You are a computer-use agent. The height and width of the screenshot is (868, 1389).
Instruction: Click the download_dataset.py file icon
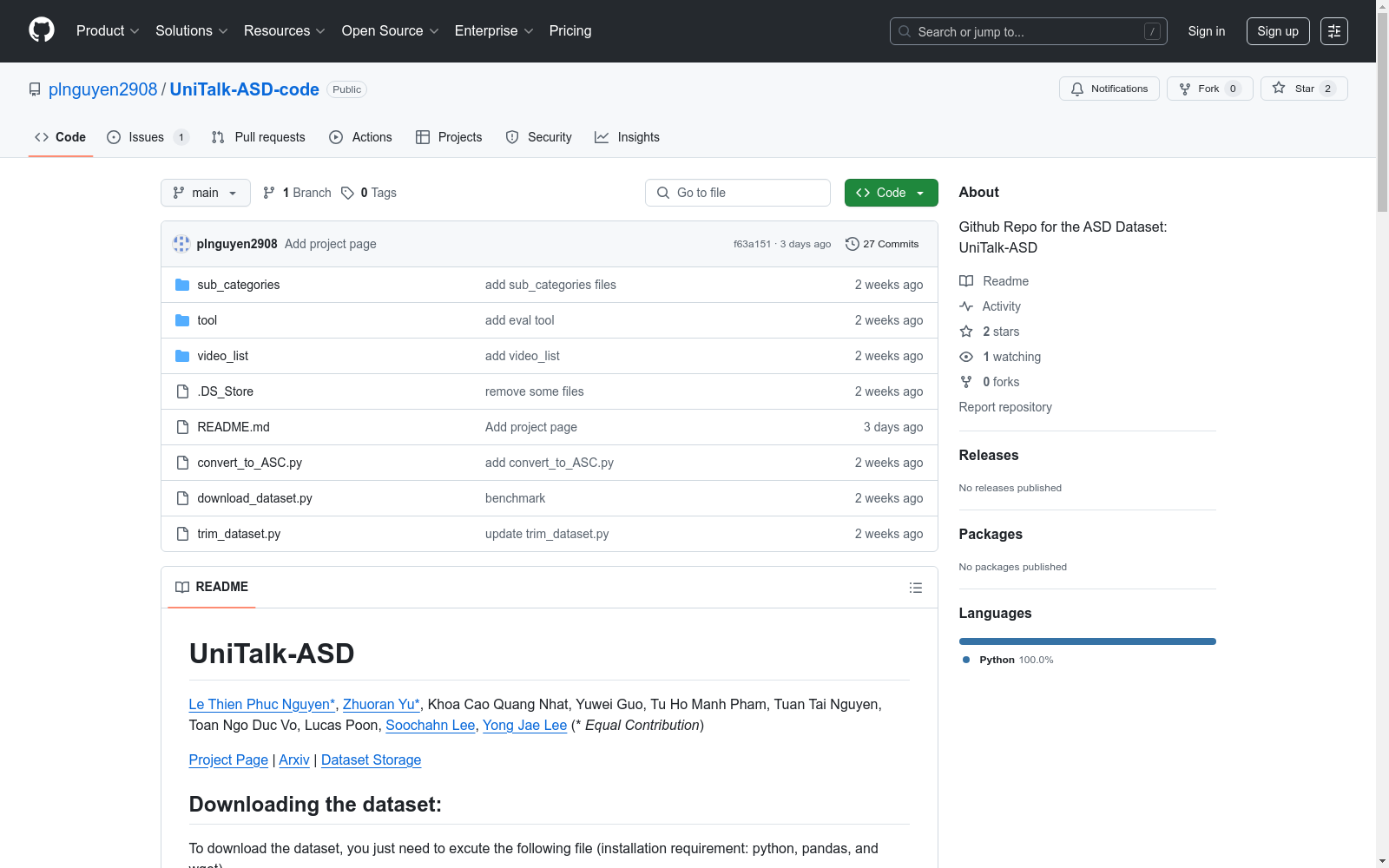182,498
